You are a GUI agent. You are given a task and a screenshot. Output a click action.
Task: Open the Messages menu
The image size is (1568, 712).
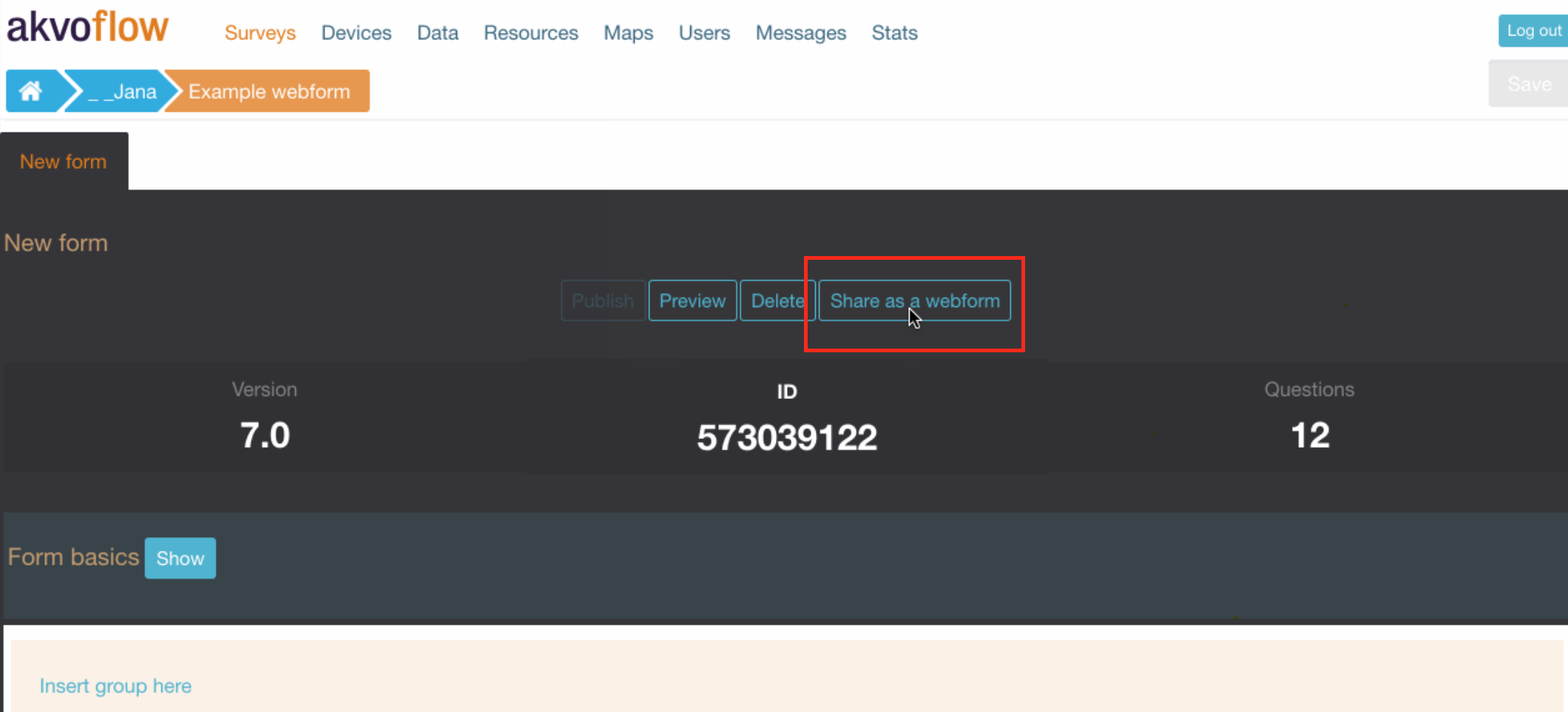pos(801,33)
